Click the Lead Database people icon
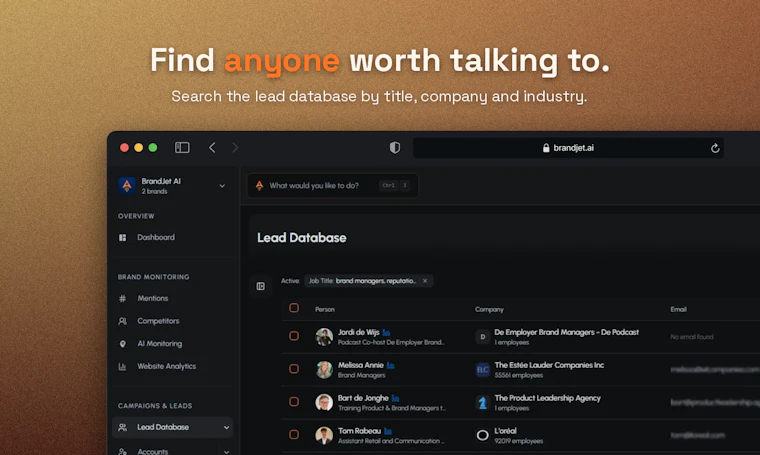760x455 pixels. tap(123, 427)
